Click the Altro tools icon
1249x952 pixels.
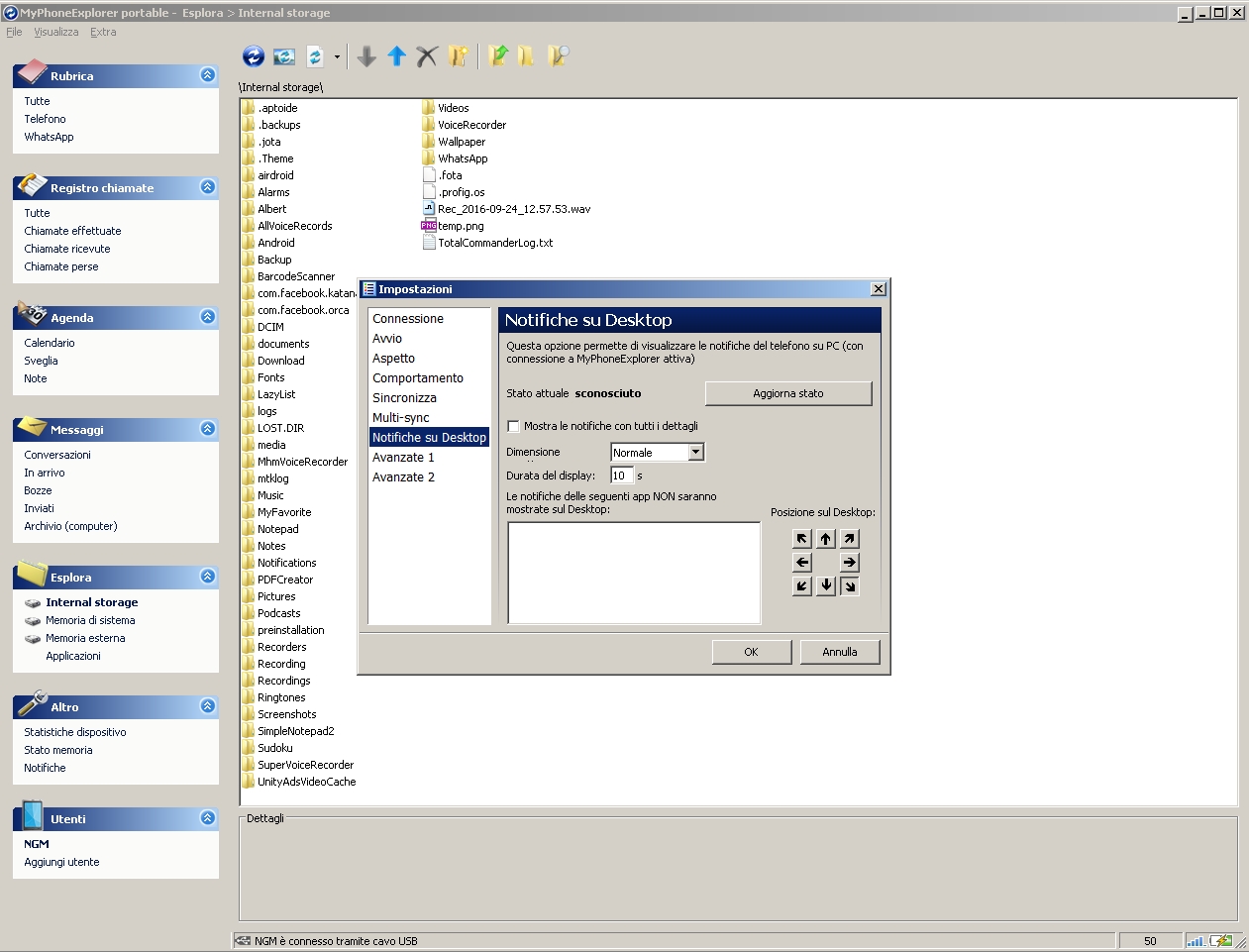tap(32, 703)
